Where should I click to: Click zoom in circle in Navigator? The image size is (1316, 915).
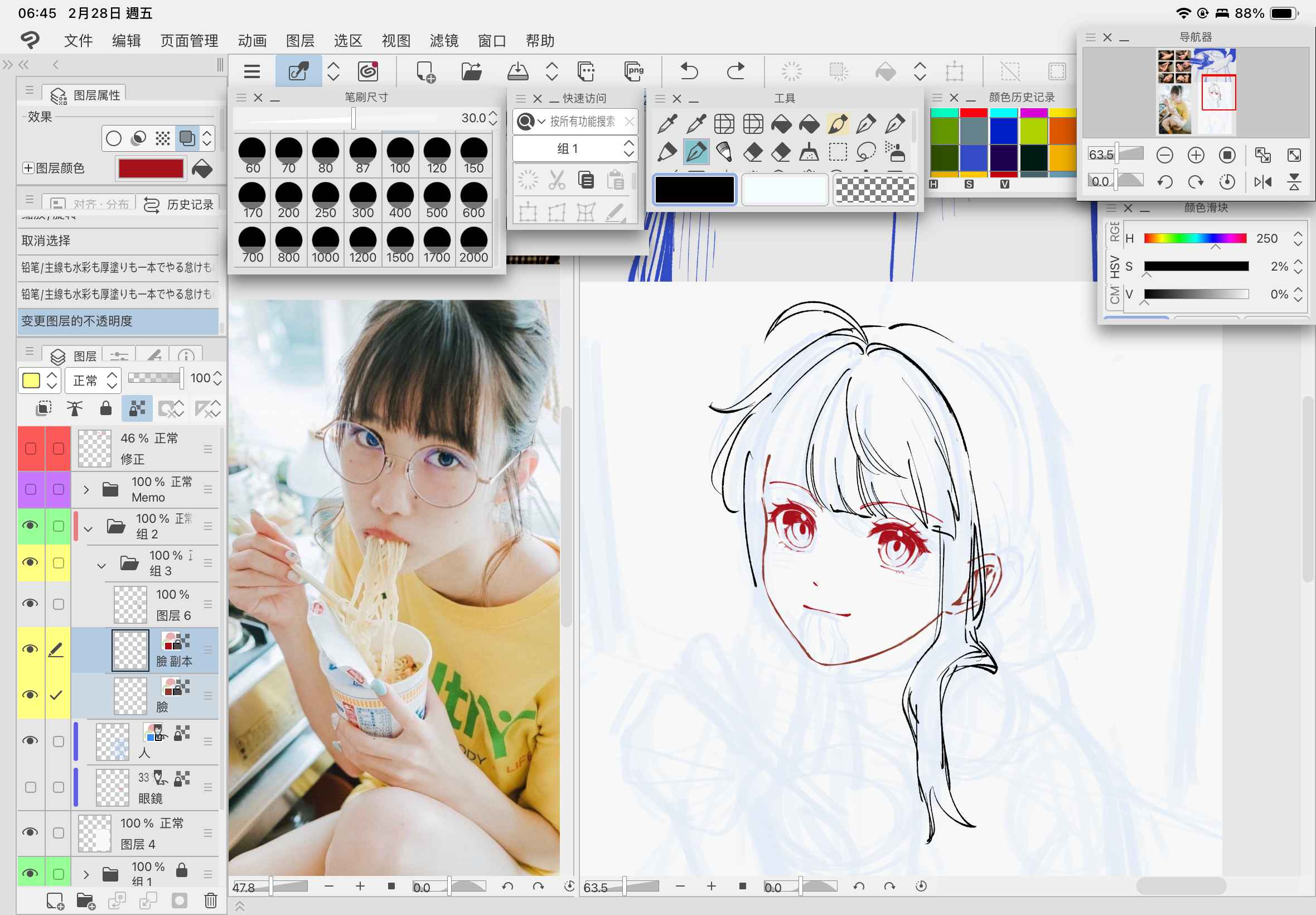coord(1196,155)
